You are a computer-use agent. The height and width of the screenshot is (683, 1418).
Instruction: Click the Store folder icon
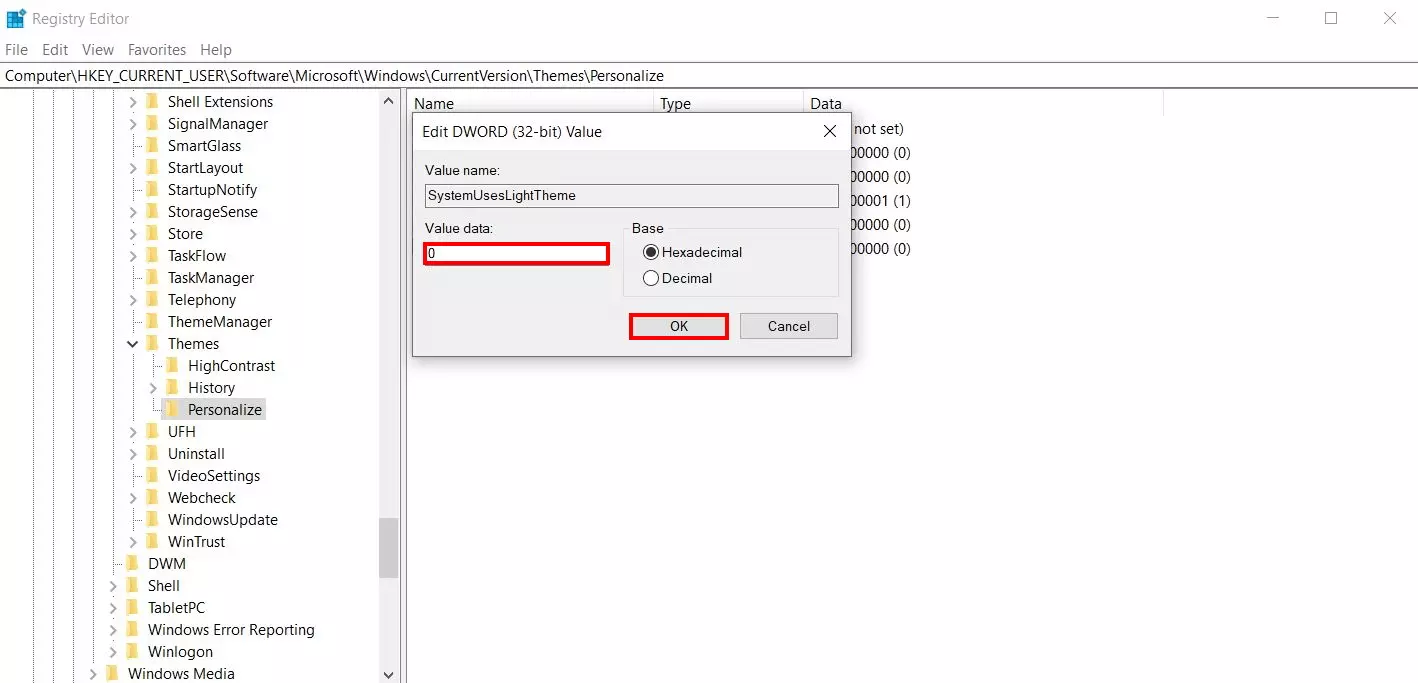pyautogui.click(x=152, y=233)
